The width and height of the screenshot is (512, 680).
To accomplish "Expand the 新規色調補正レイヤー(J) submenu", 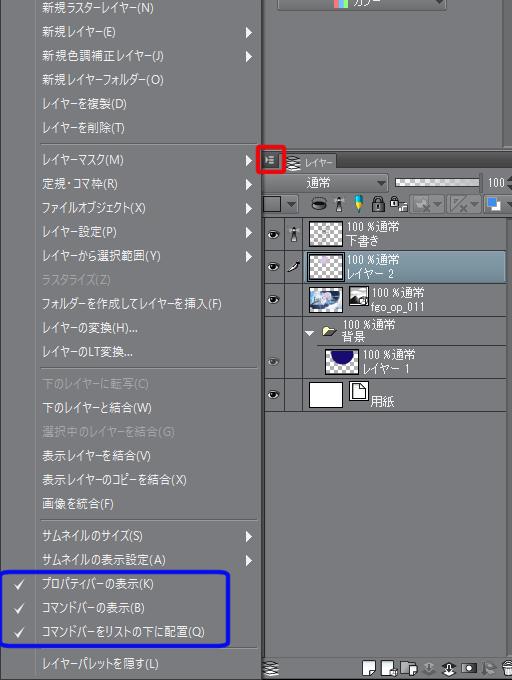I will coord(248,56).
